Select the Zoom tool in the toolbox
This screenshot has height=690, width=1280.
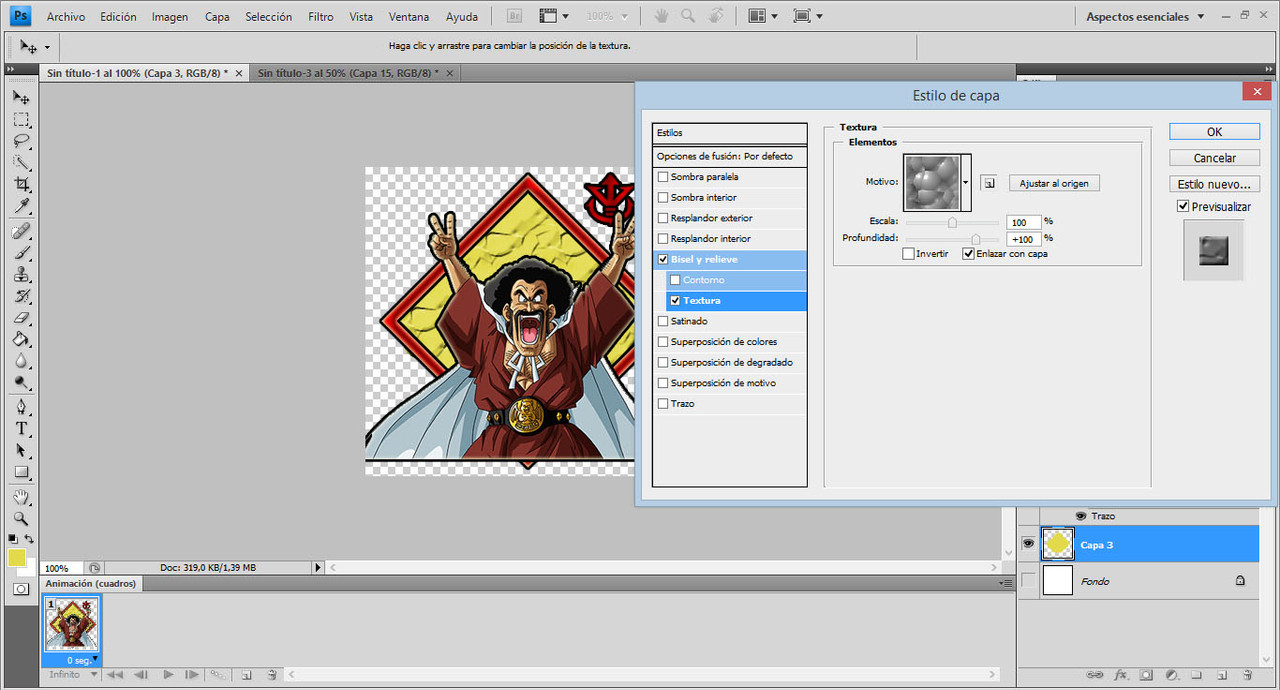point(21,519)
